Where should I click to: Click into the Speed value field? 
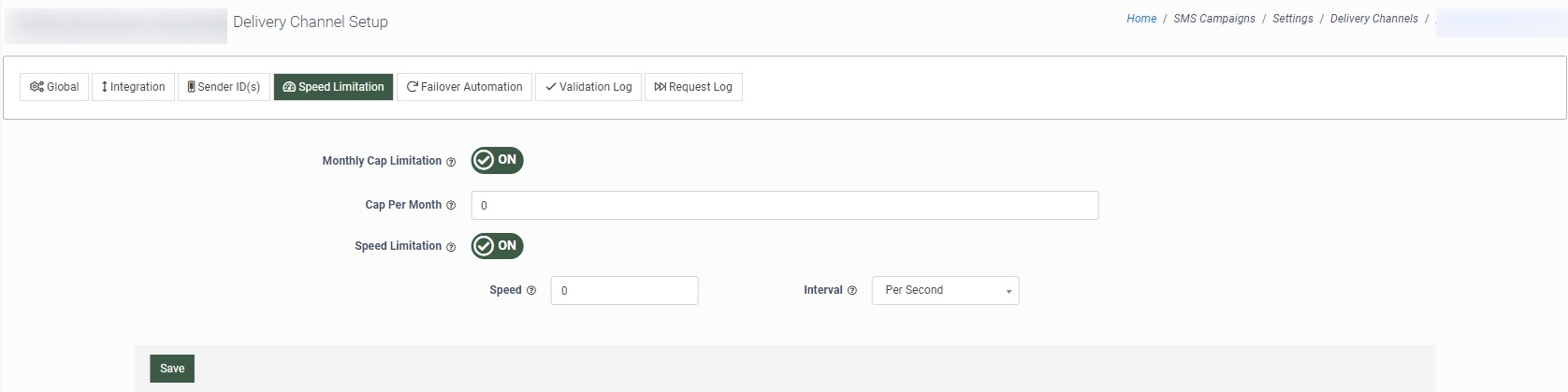(x=624, y=290)
